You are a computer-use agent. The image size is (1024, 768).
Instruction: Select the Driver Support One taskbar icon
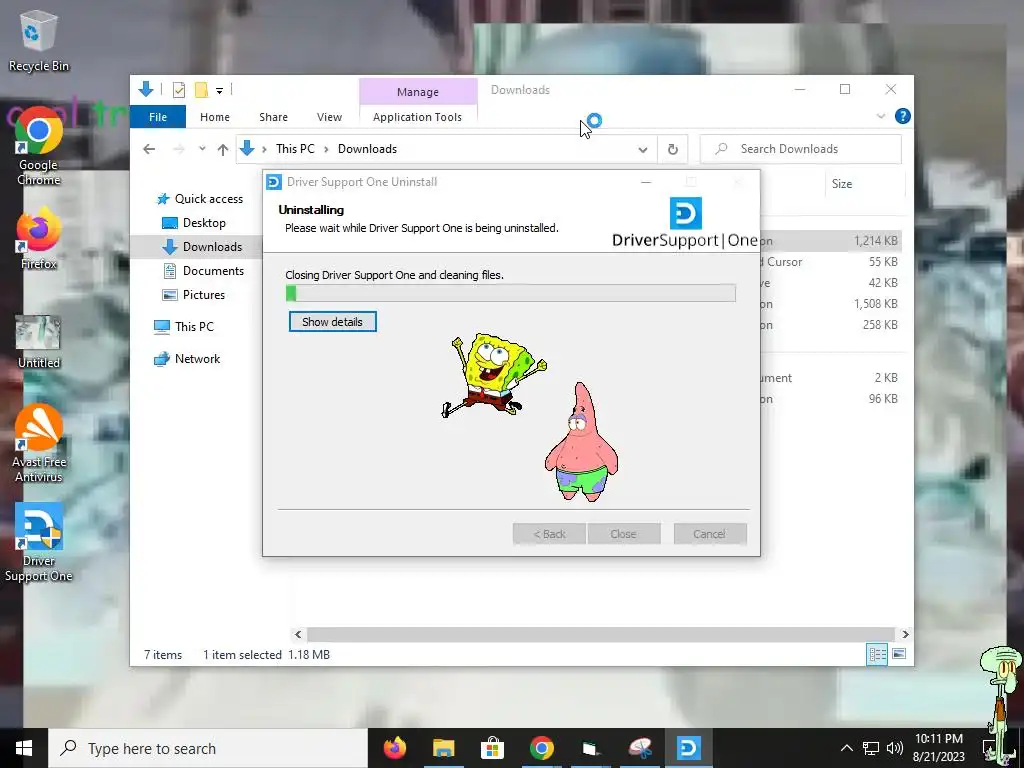[688, 748]
